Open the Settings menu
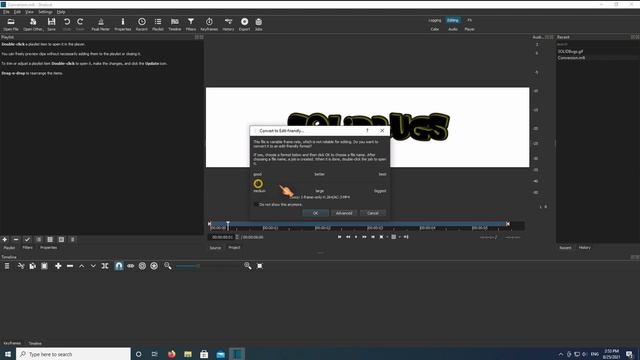 (x=45, y=12)
